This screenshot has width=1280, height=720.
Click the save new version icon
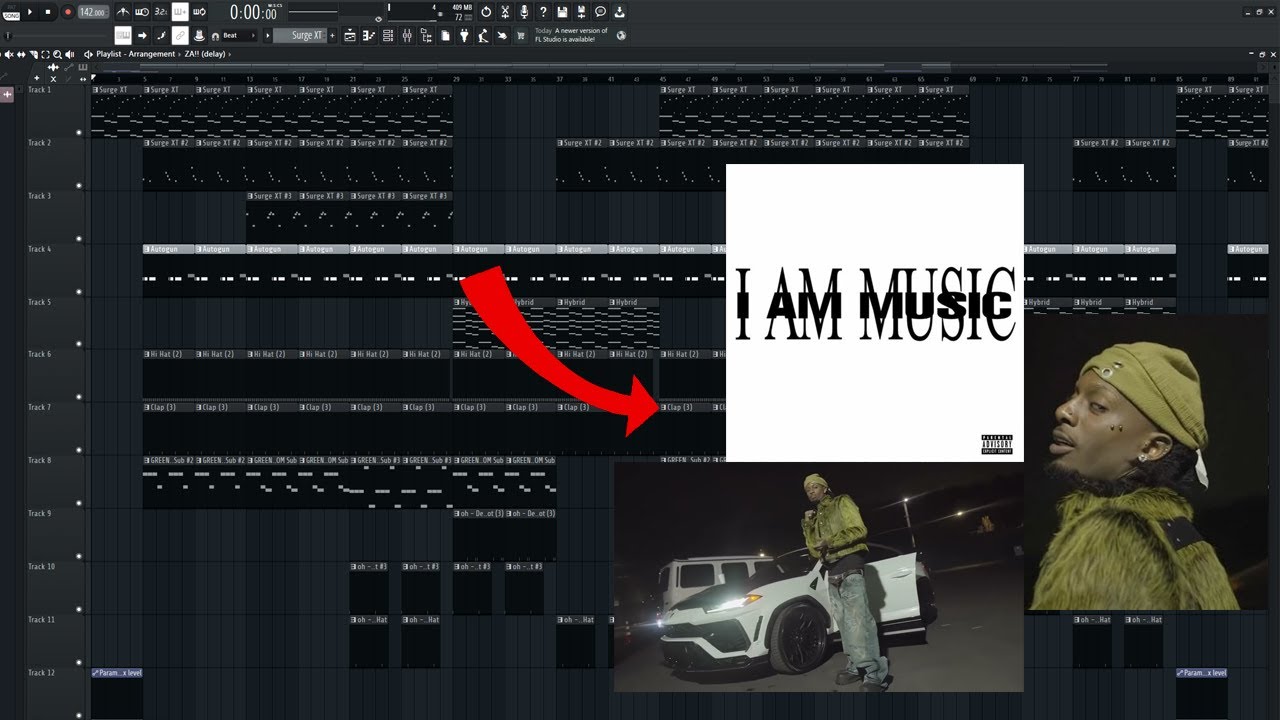581,12
